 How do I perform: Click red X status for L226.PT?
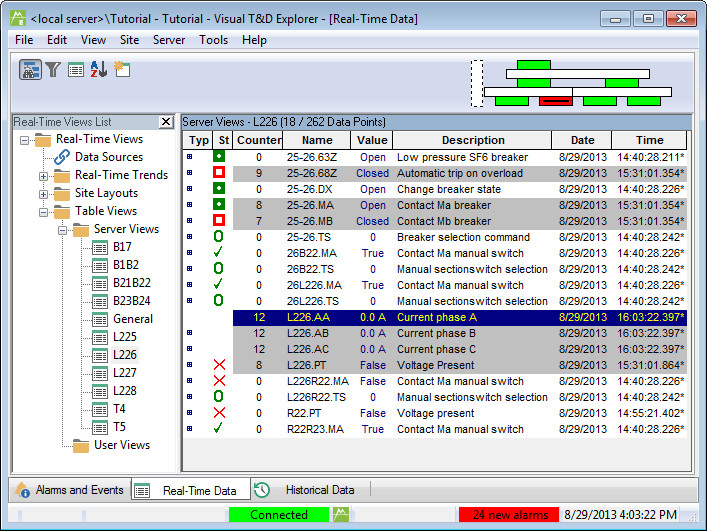[219, 365]
